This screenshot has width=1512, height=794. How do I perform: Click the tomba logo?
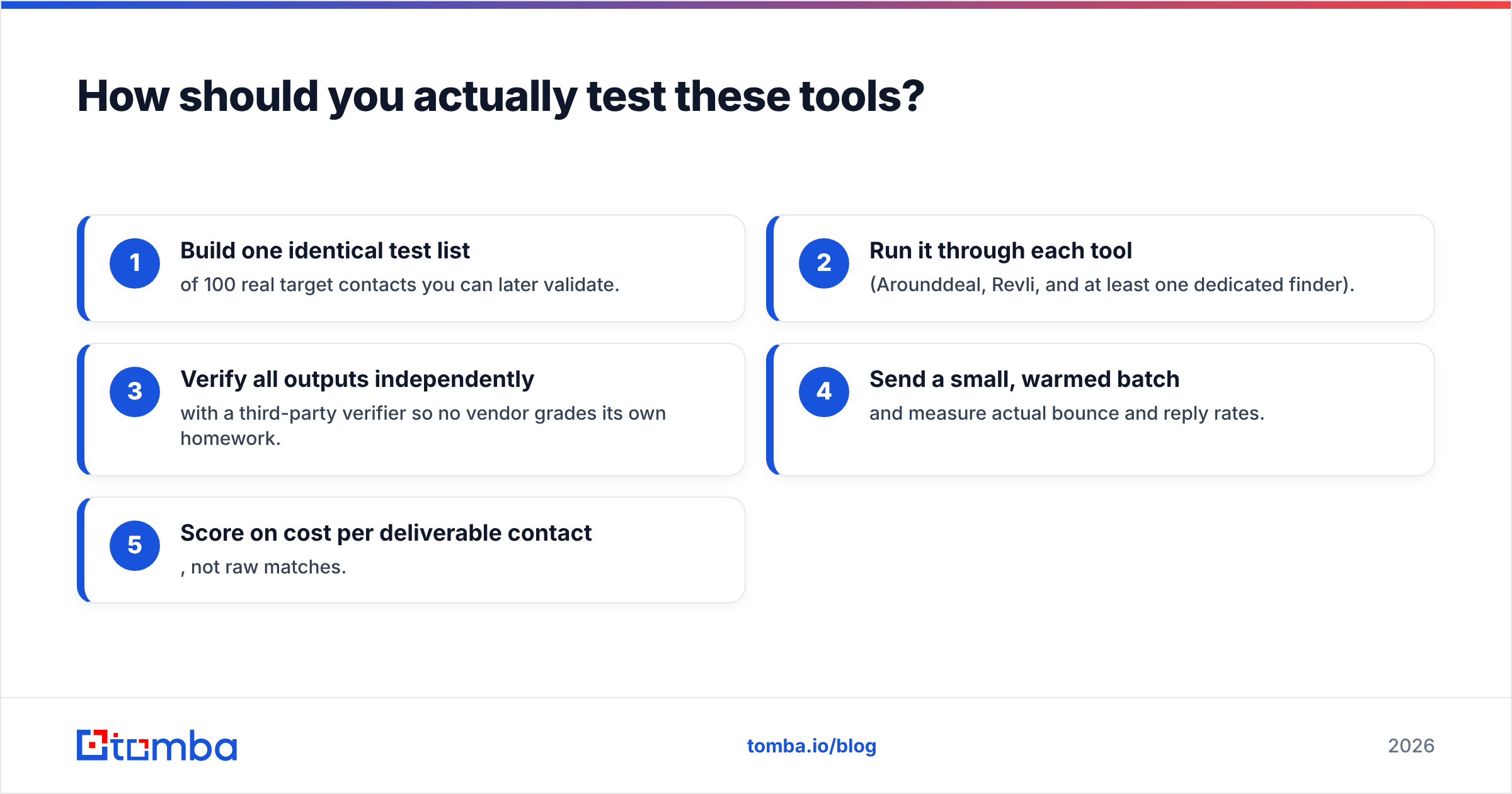pos(157,745)
